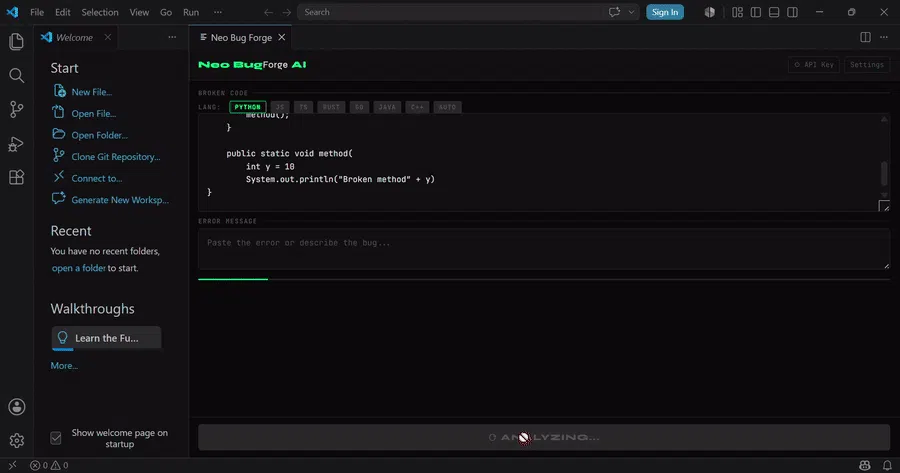Click the API Key button

(814, 65)
